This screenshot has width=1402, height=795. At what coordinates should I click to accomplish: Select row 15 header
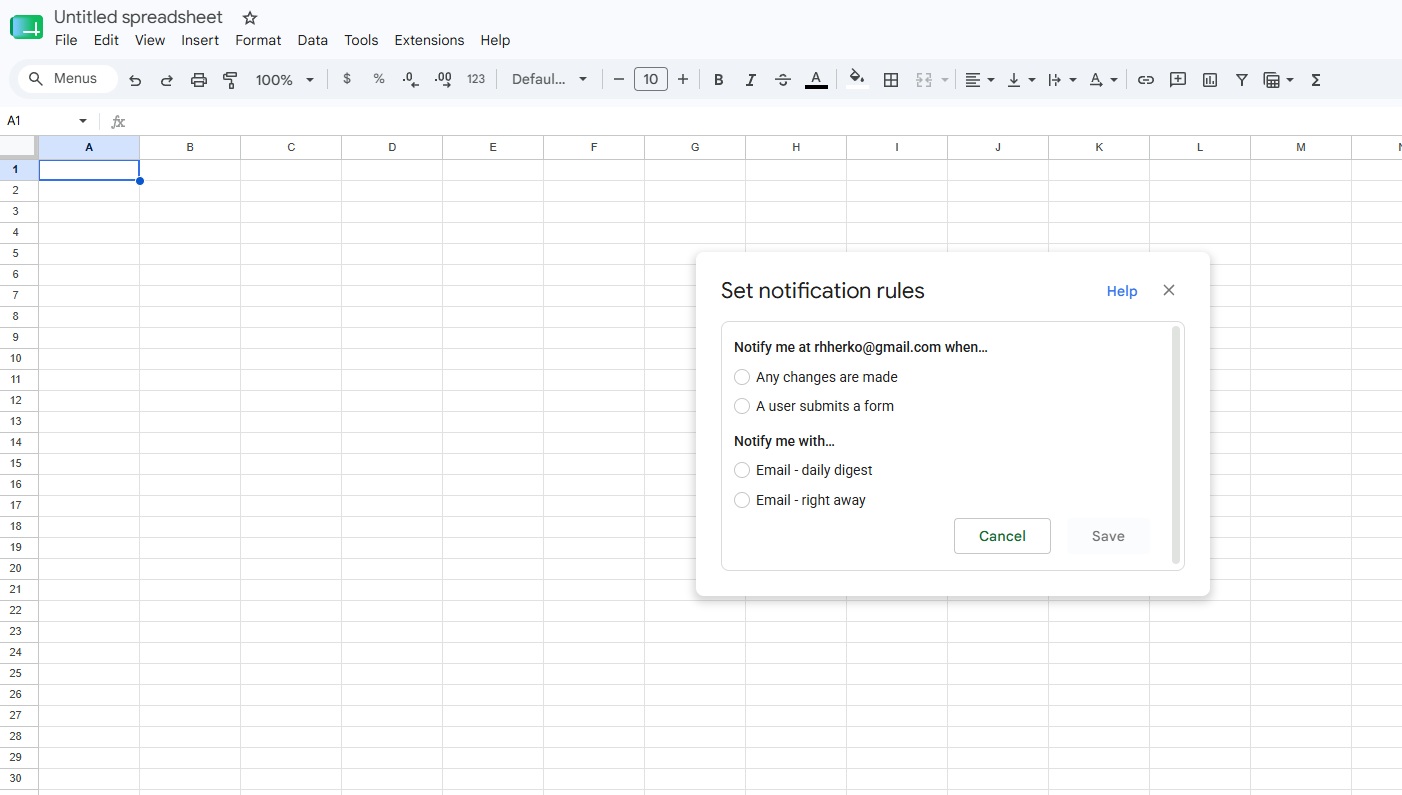click(x=19, y=463)
